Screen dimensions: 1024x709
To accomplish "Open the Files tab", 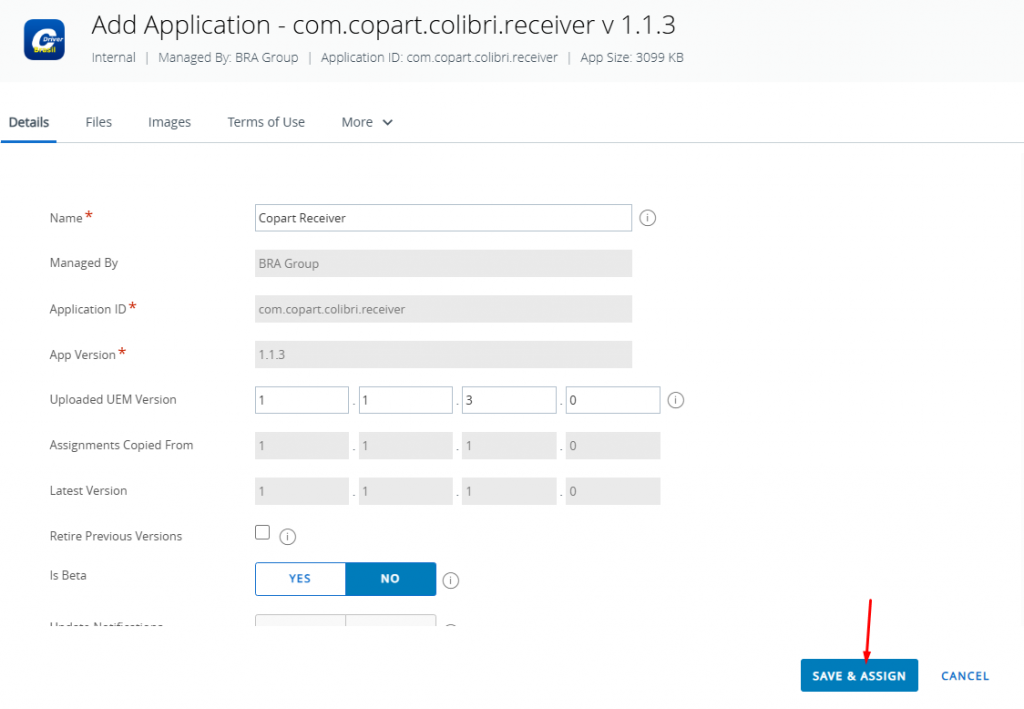I will pos(99,123).
